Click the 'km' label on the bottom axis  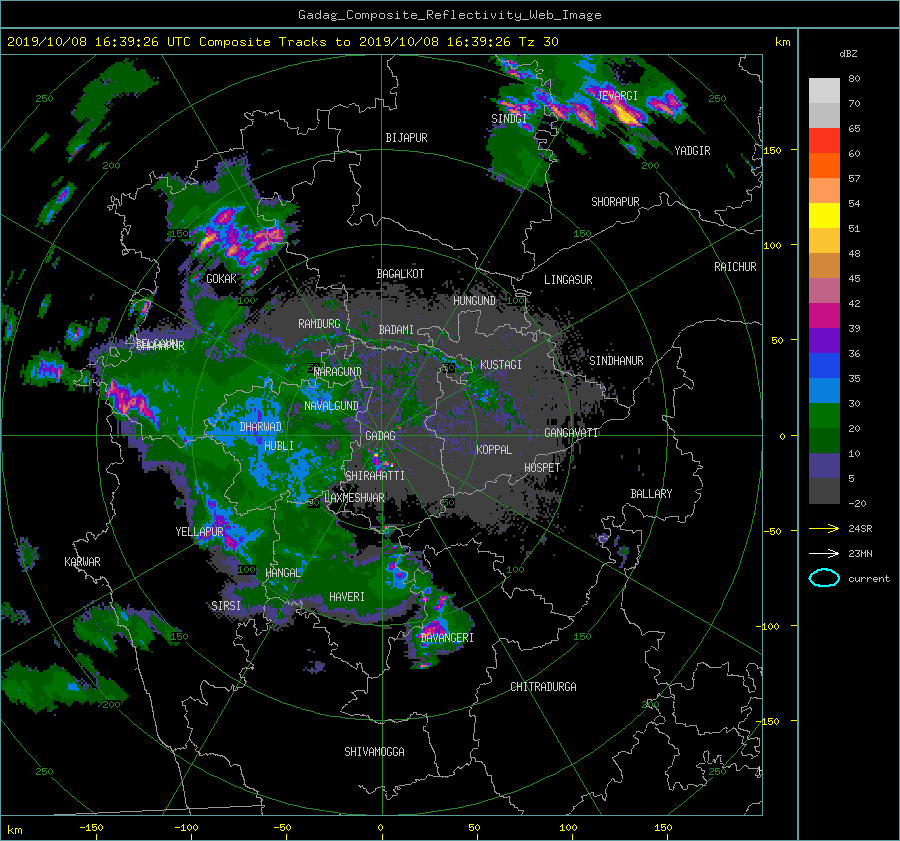(x=15, y=830)
